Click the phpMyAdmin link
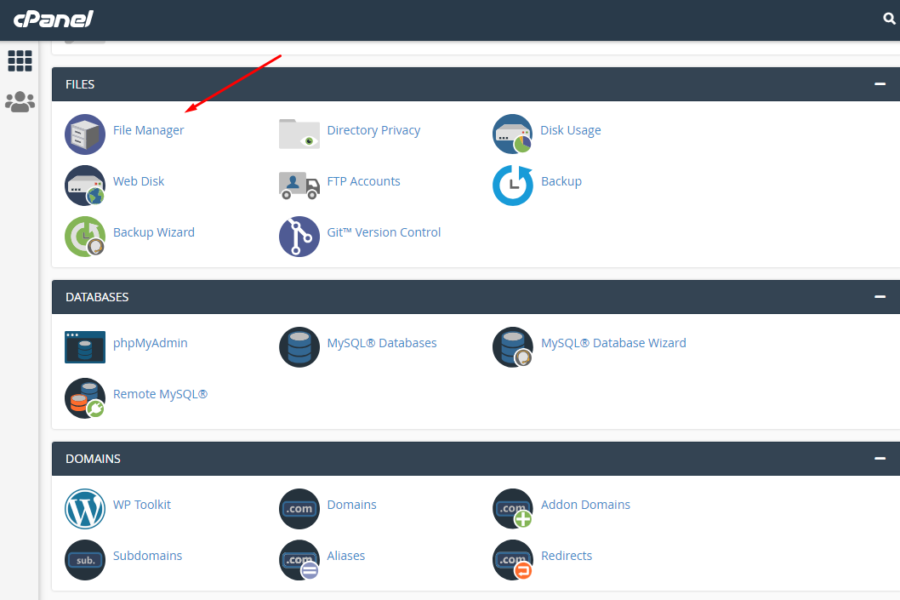Image resolution: width=900 pixels, height=600 pixels. 150,343
